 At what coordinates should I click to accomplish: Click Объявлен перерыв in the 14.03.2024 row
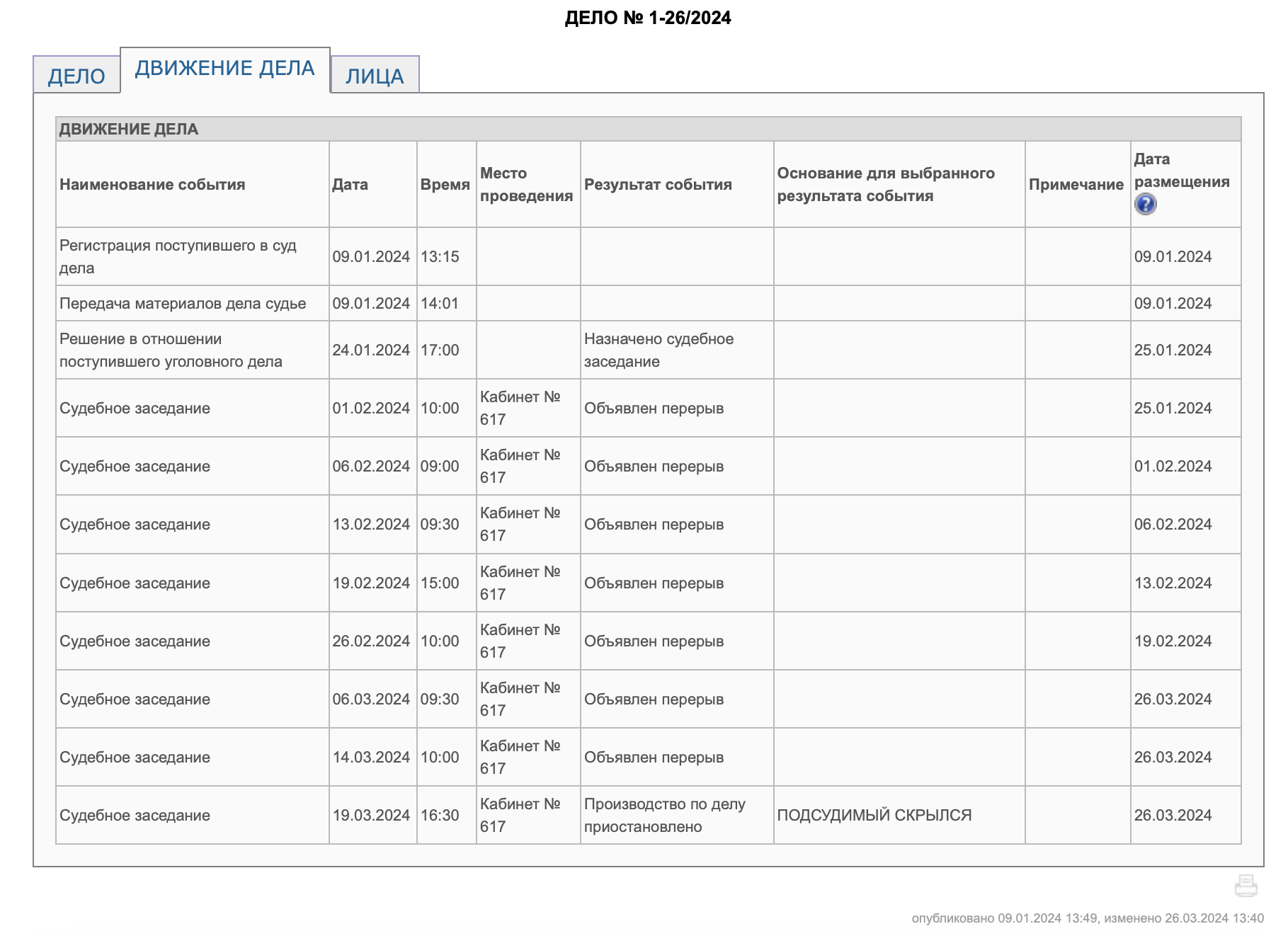pyautogui.click(x=654, y=757)
